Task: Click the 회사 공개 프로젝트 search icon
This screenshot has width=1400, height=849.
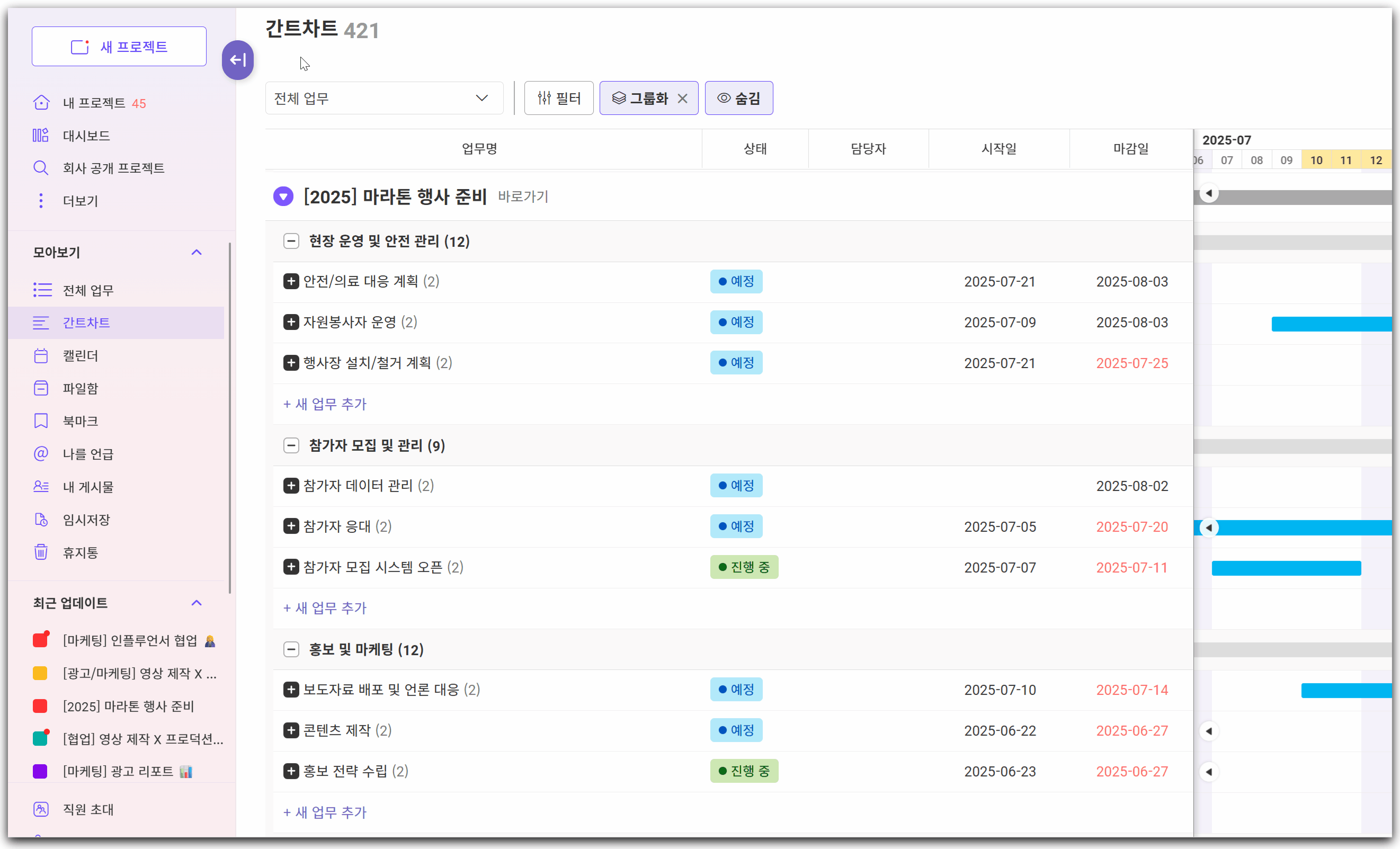Action: (x=41, y=168)
